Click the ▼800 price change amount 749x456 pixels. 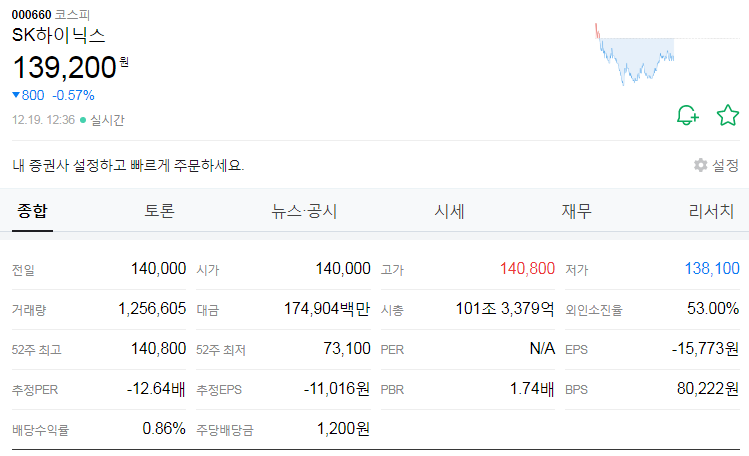point(28,95)
